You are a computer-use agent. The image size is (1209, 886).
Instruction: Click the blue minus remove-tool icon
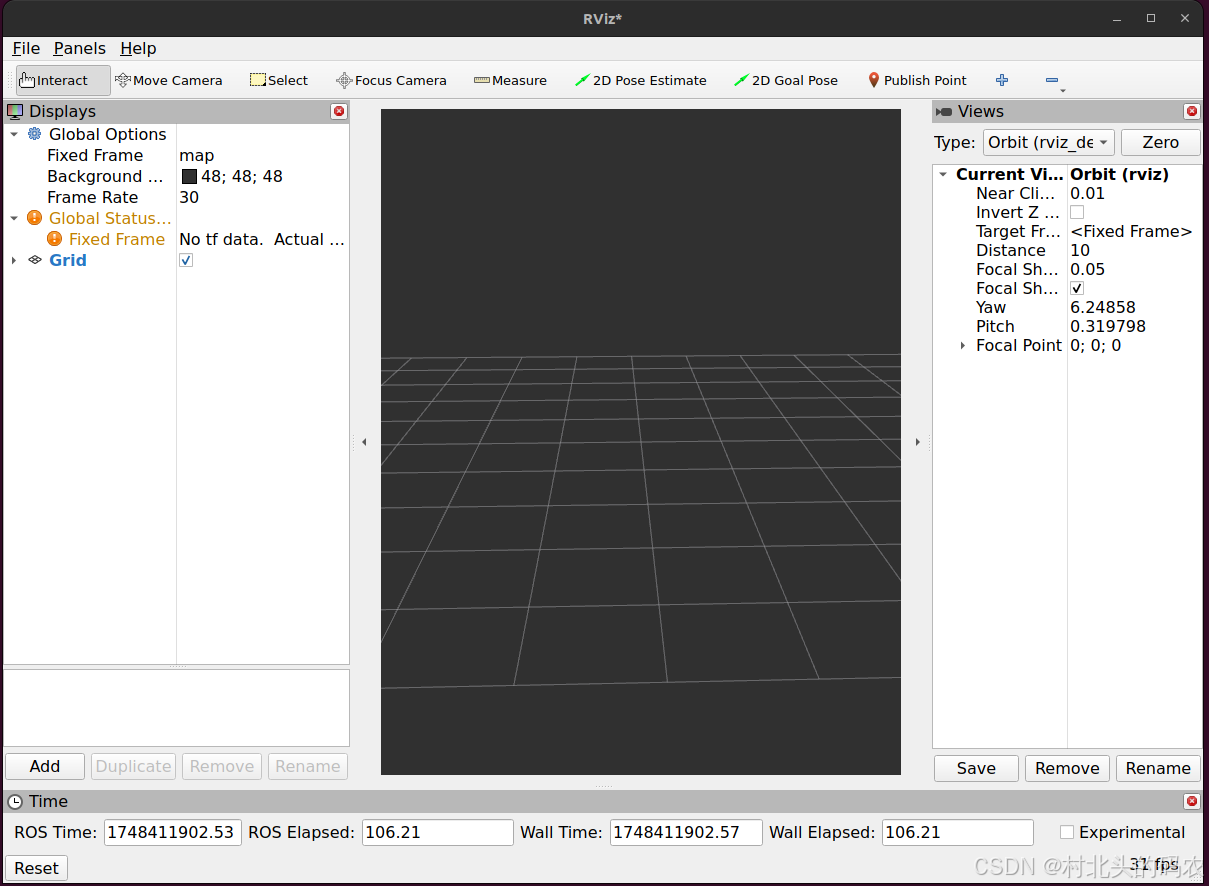1051,80
